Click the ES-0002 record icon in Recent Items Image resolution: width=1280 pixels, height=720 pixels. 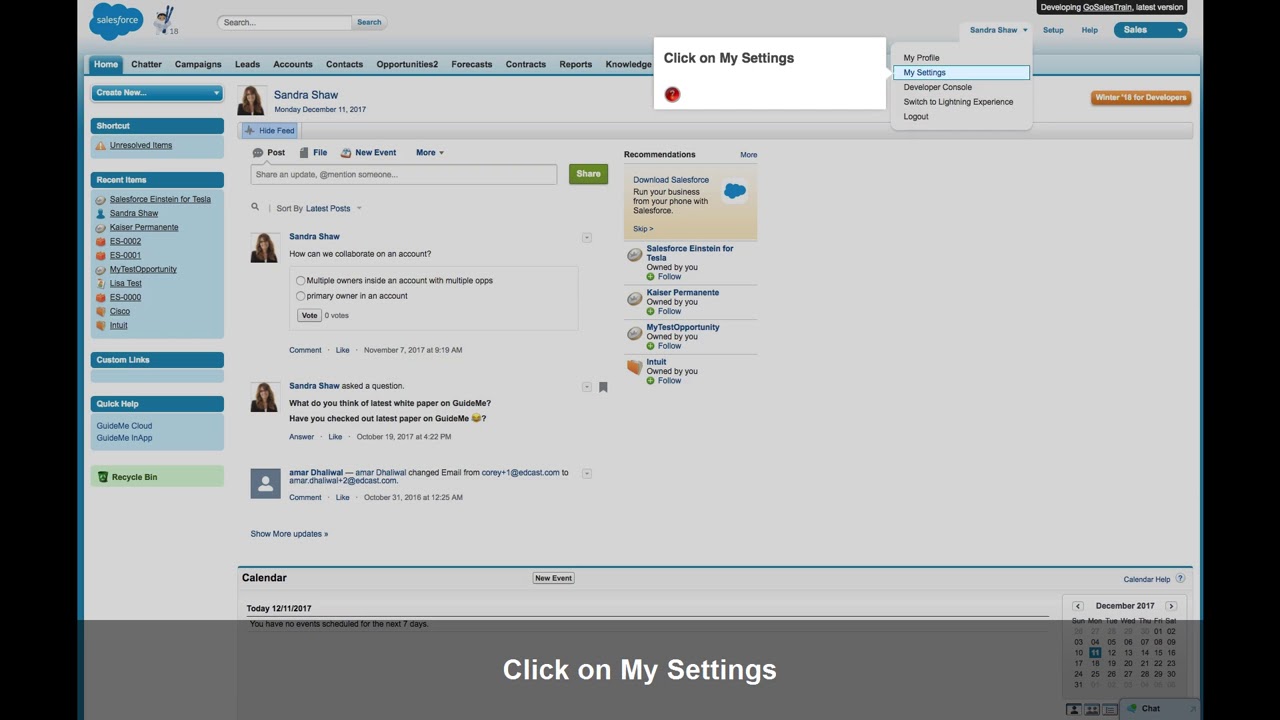pyautogui.click(x=100, y=241)
